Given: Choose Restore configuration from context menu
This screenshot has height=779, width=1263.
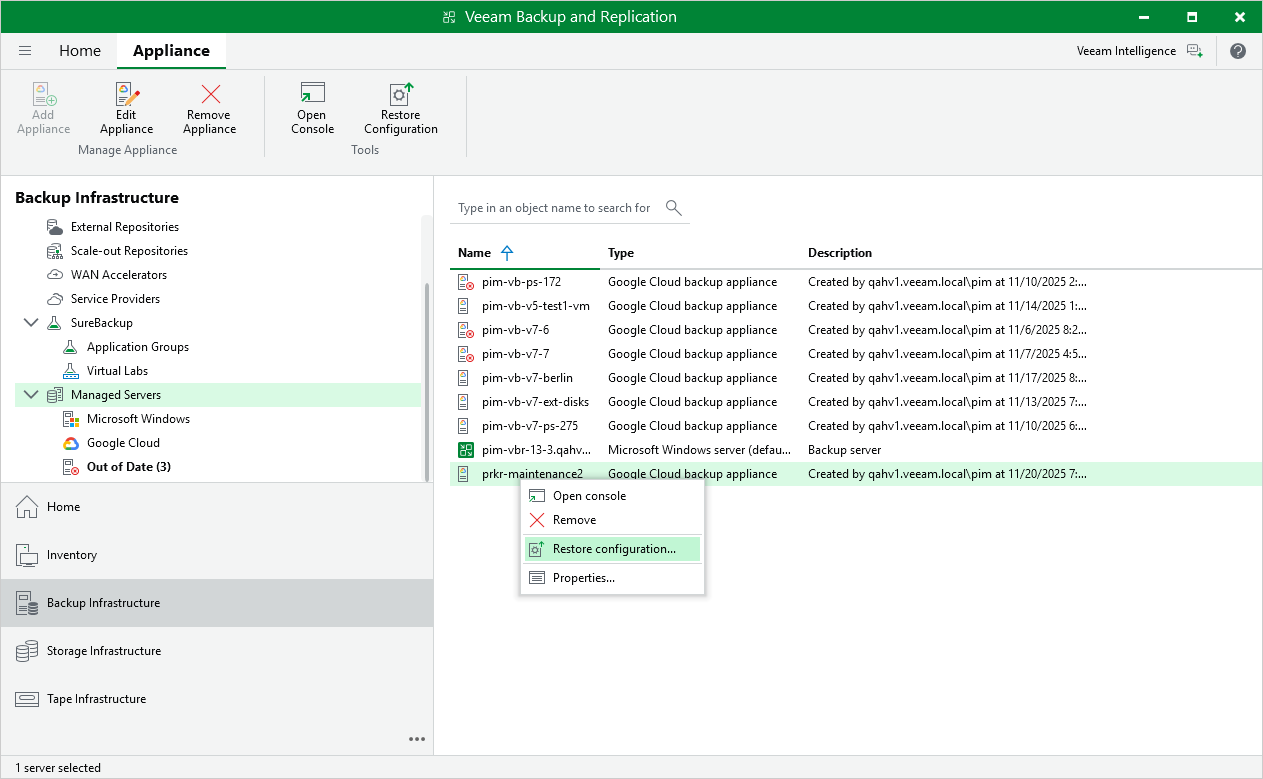Looking at the screenshot, I should pos(612,549).
